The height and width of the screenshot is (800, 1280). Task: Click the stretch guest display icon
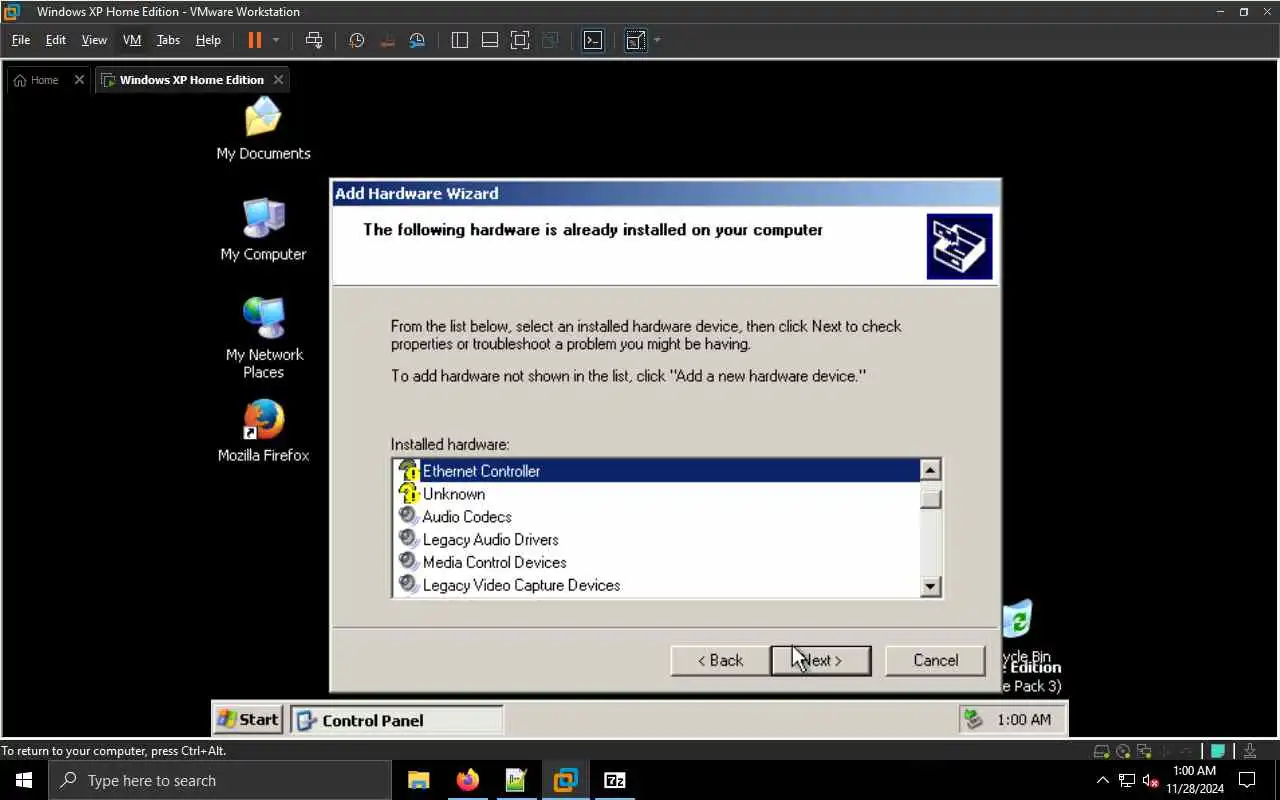click(635, 40)
